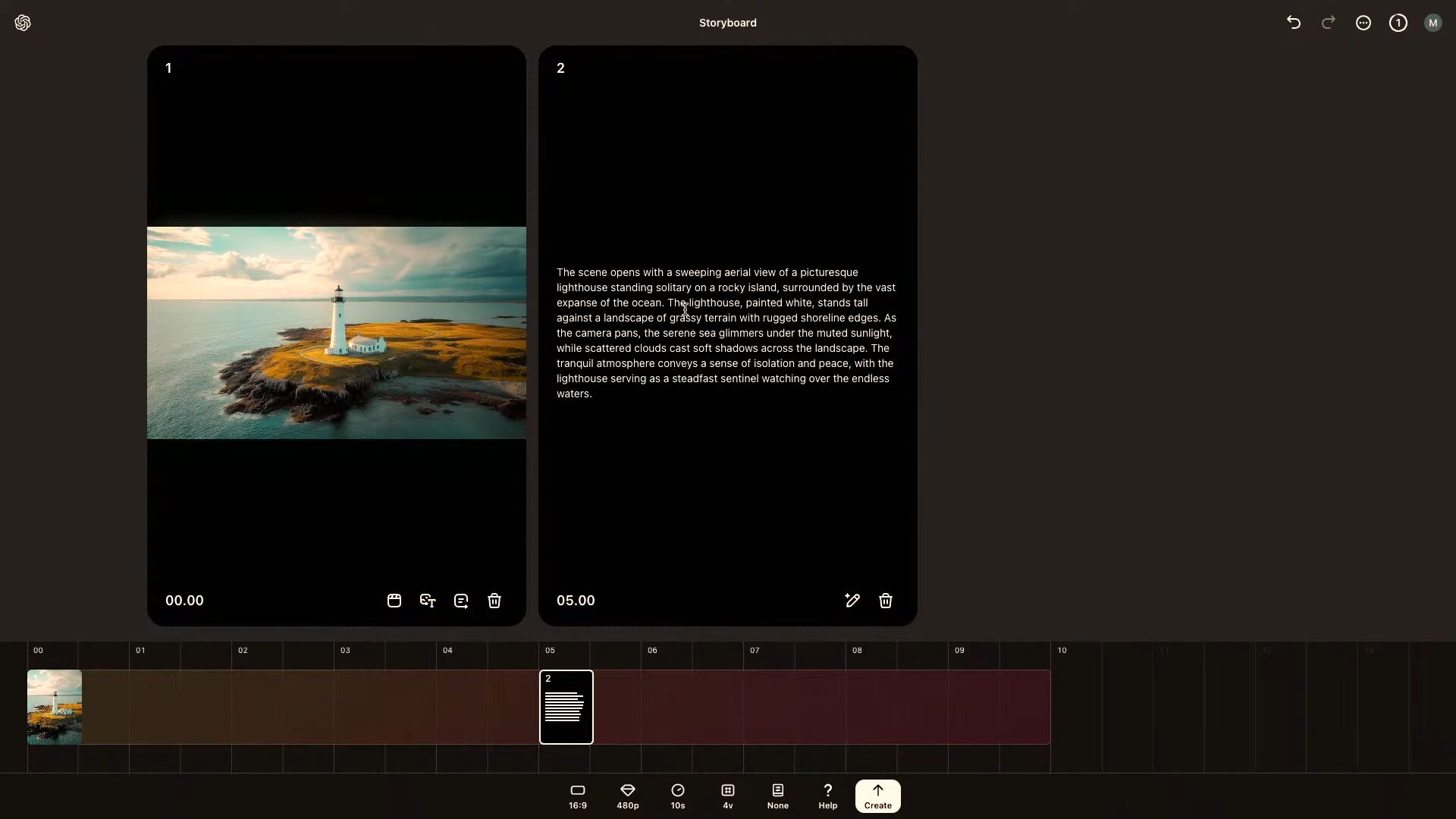Open the circled number one indicator
1456x819 pixels.
(x=1398, y=23)
